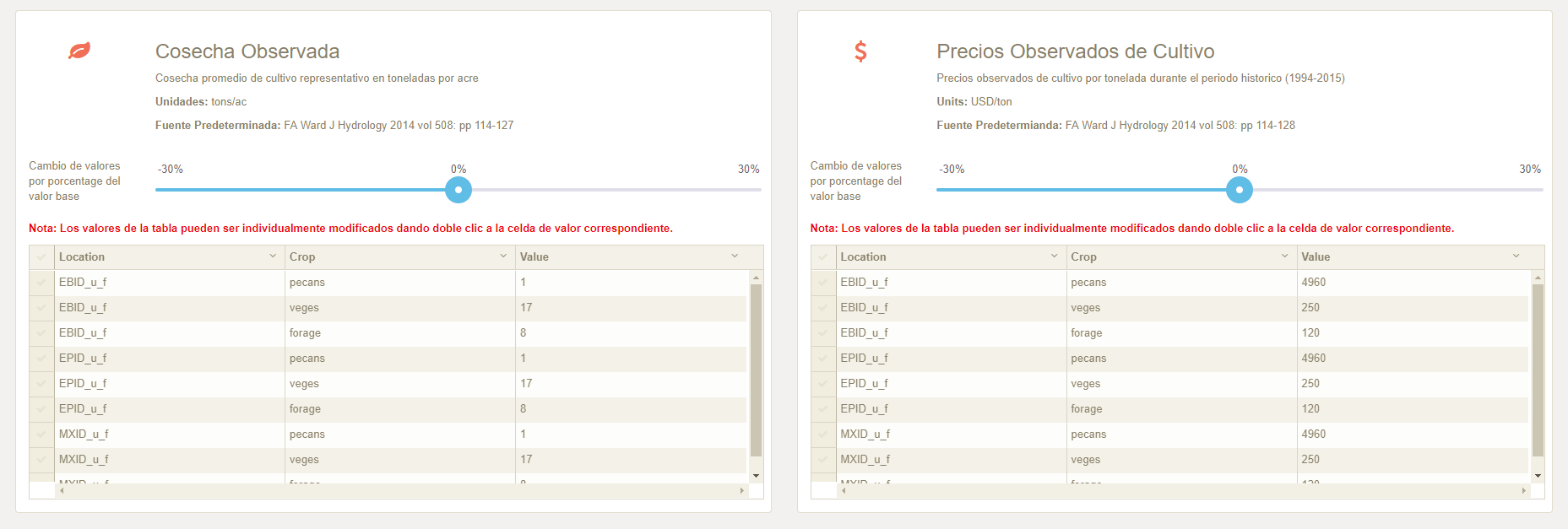Click left scroll arrow under the Precios table
Screen dimensions: 1568x529
click(x=844, y=490)
